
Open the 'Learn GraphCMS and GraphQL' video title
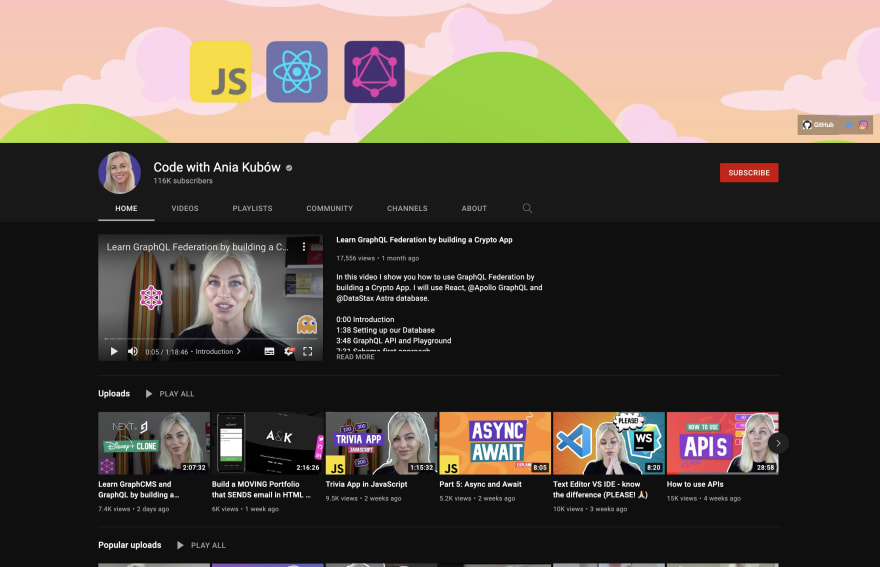point(139,490)
